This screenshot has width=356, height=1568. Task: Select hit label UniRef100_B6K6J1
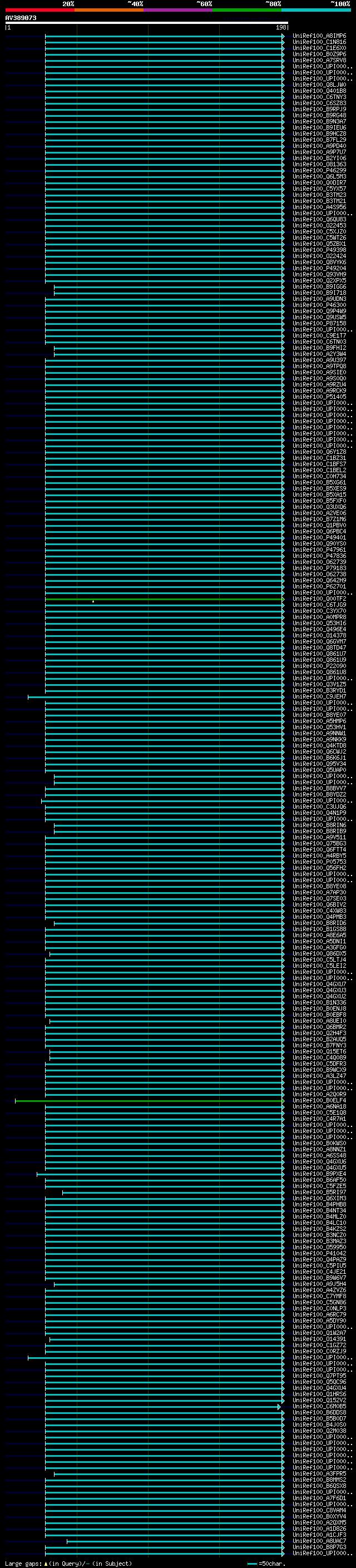(x=319, y=758)
